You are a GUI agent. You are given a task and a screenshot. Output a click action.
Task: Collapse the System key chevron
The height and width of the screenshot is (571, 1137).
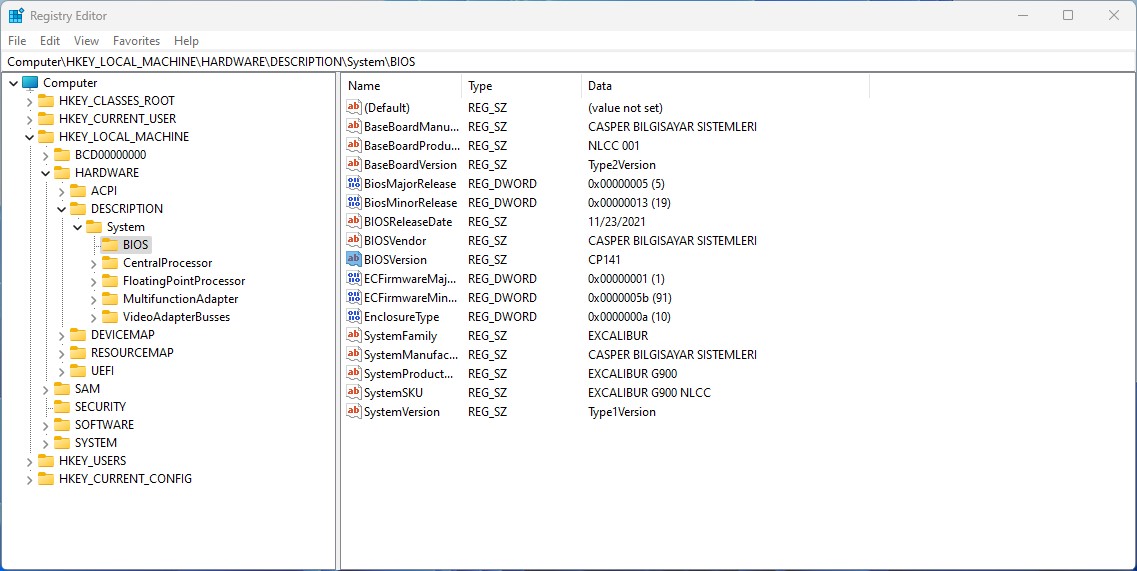pyautogui.click(x=78, y=227)
